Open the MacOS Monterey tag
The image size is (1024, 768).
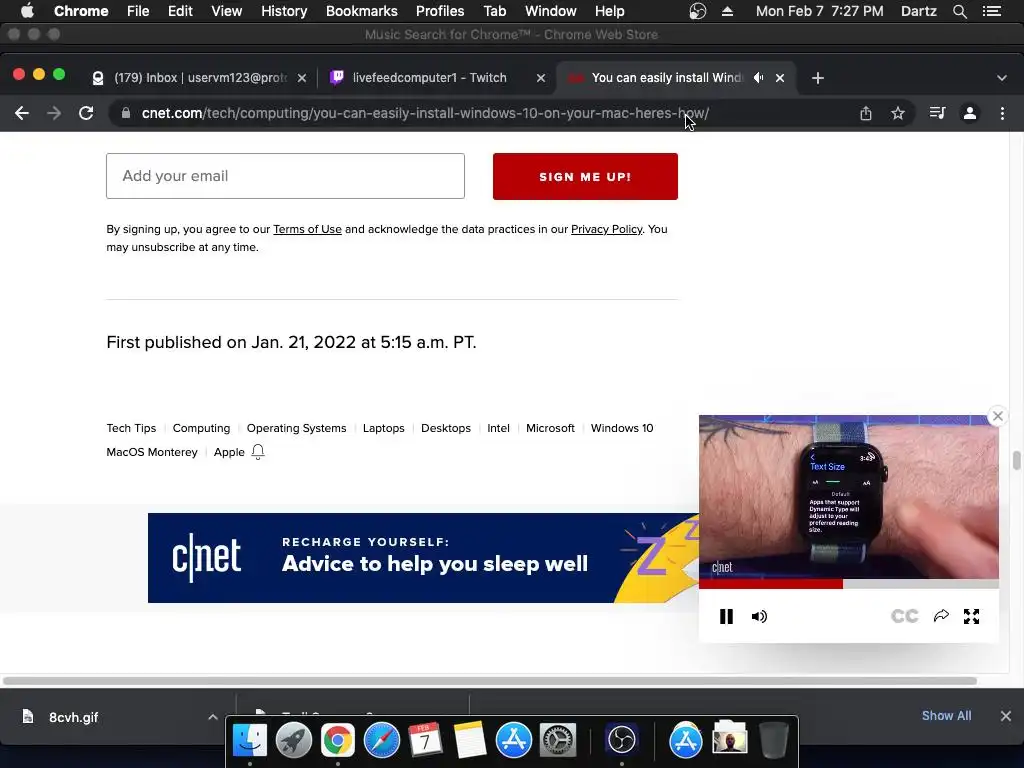pos(152,453)
